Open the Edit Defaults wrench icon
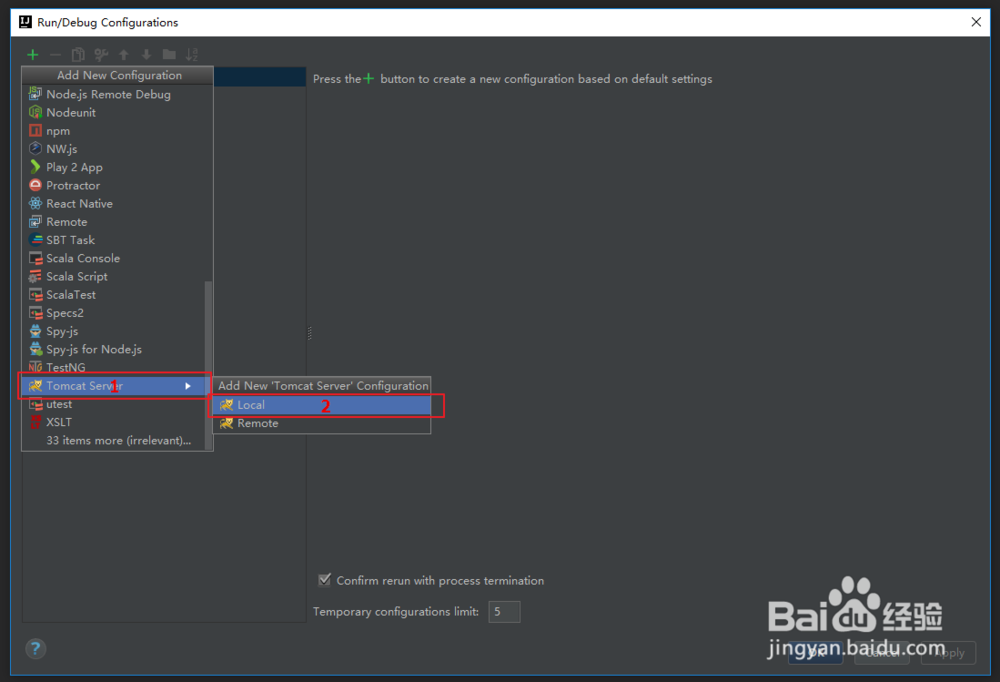Screen dimensions: 1000x682 pyautogui.click(x=101, y=55)
